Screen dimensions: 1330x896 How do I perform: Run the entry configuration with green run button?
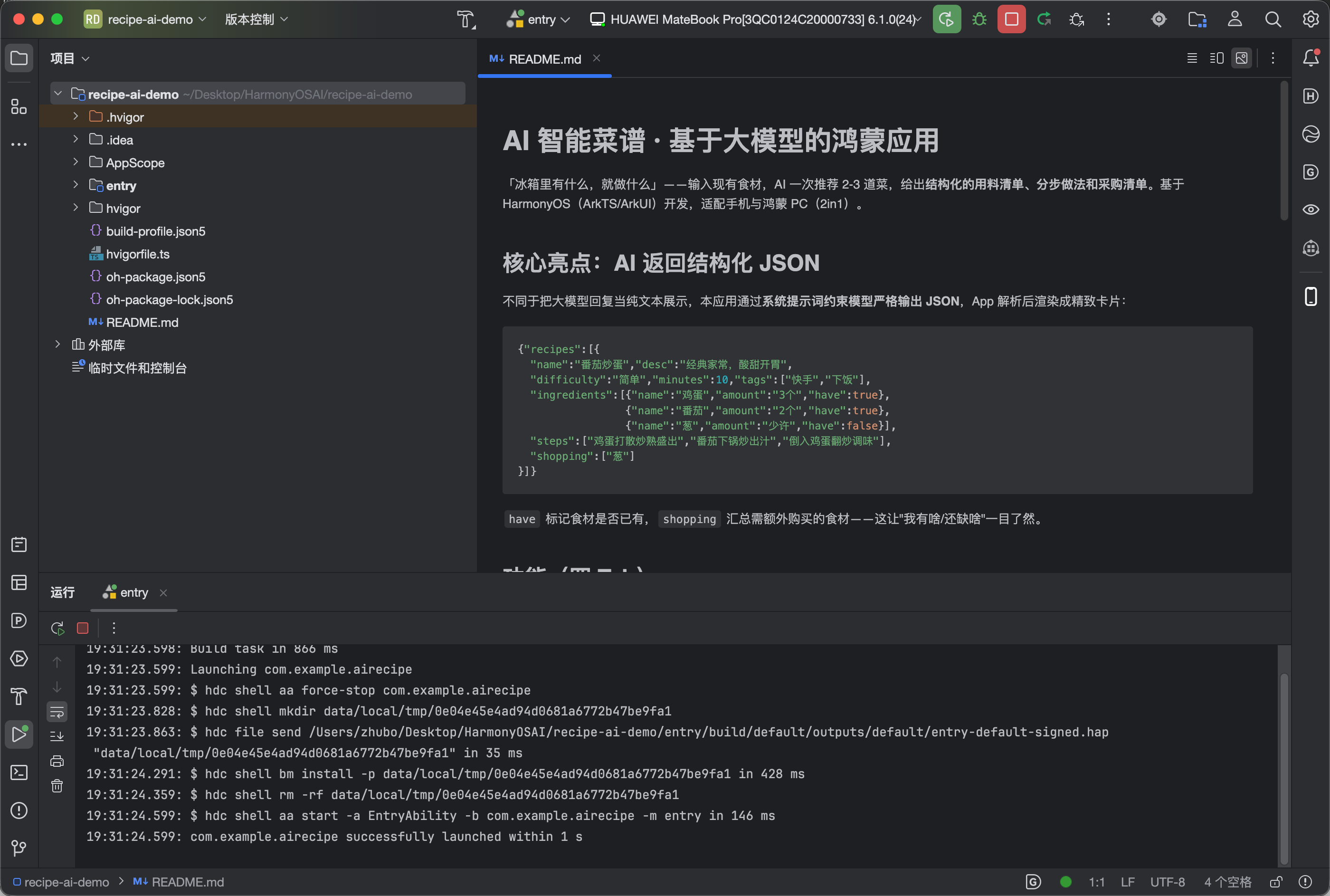947,19
